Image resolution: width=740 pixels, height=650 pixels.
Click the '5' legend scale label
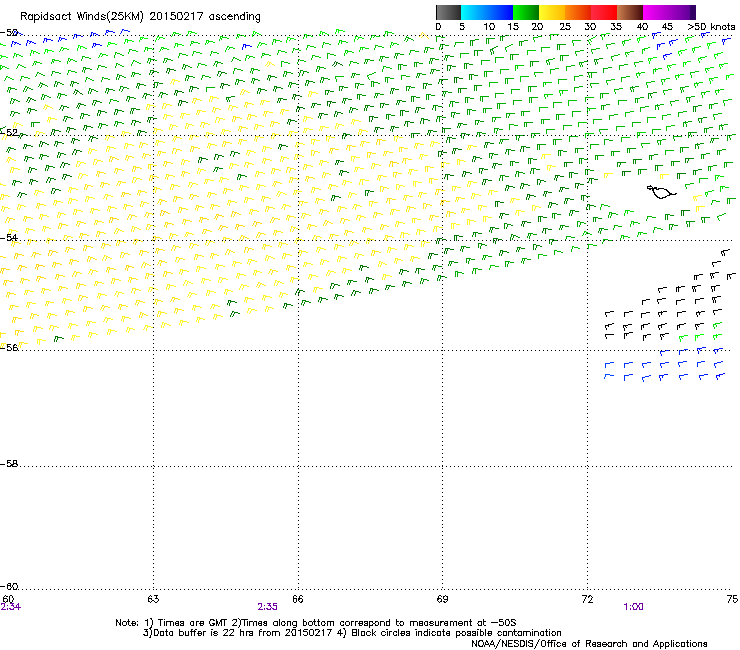(462, 27)
